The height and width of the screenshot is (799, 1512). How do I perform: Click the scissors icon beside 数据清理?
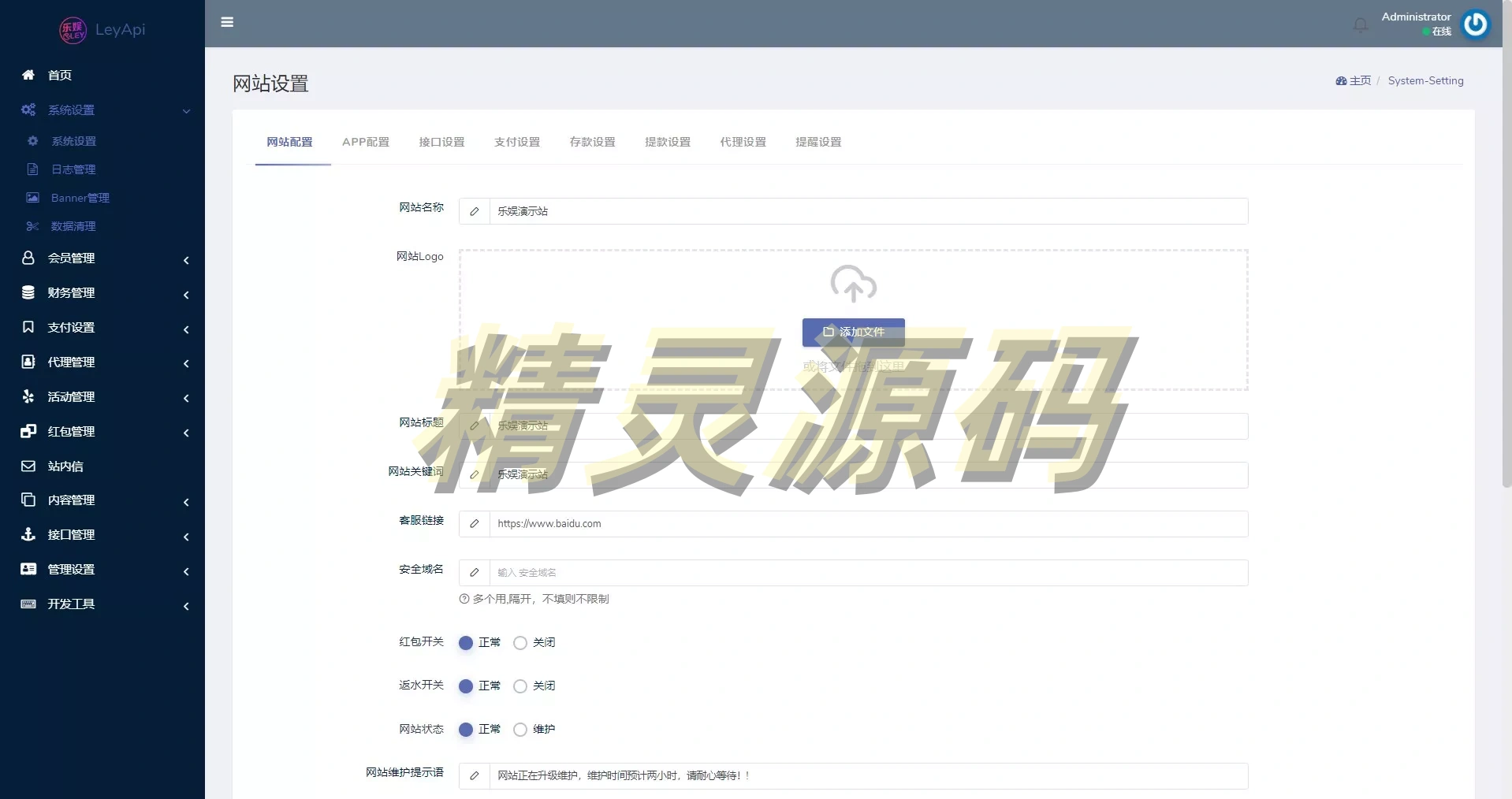pos(32,226)
